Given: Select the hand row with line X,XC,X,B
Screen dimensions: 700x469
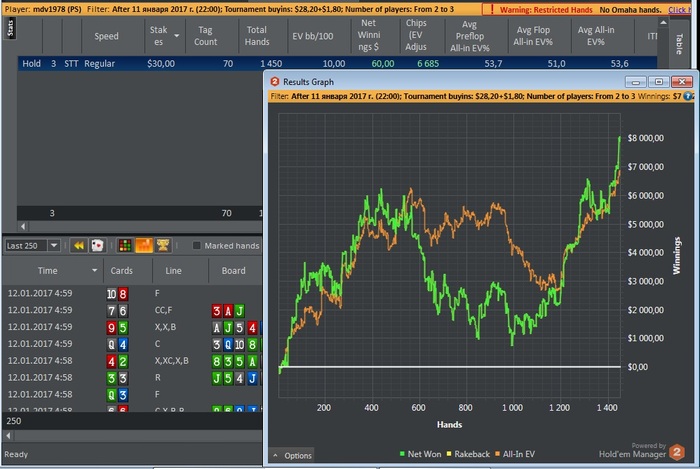Looking at the screenshot, I should point(133,361).
